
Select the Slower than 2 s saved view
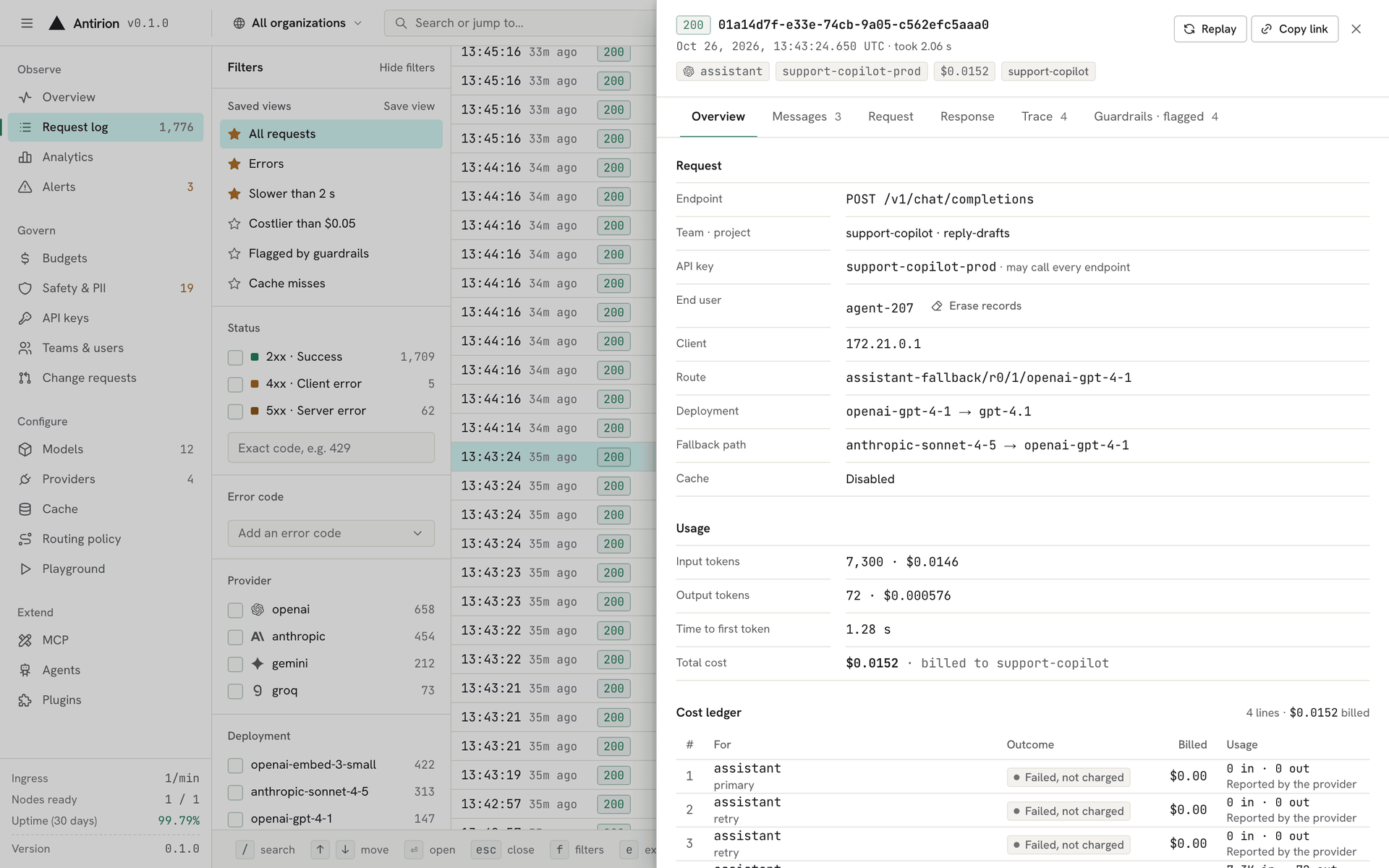coord(331,194)
